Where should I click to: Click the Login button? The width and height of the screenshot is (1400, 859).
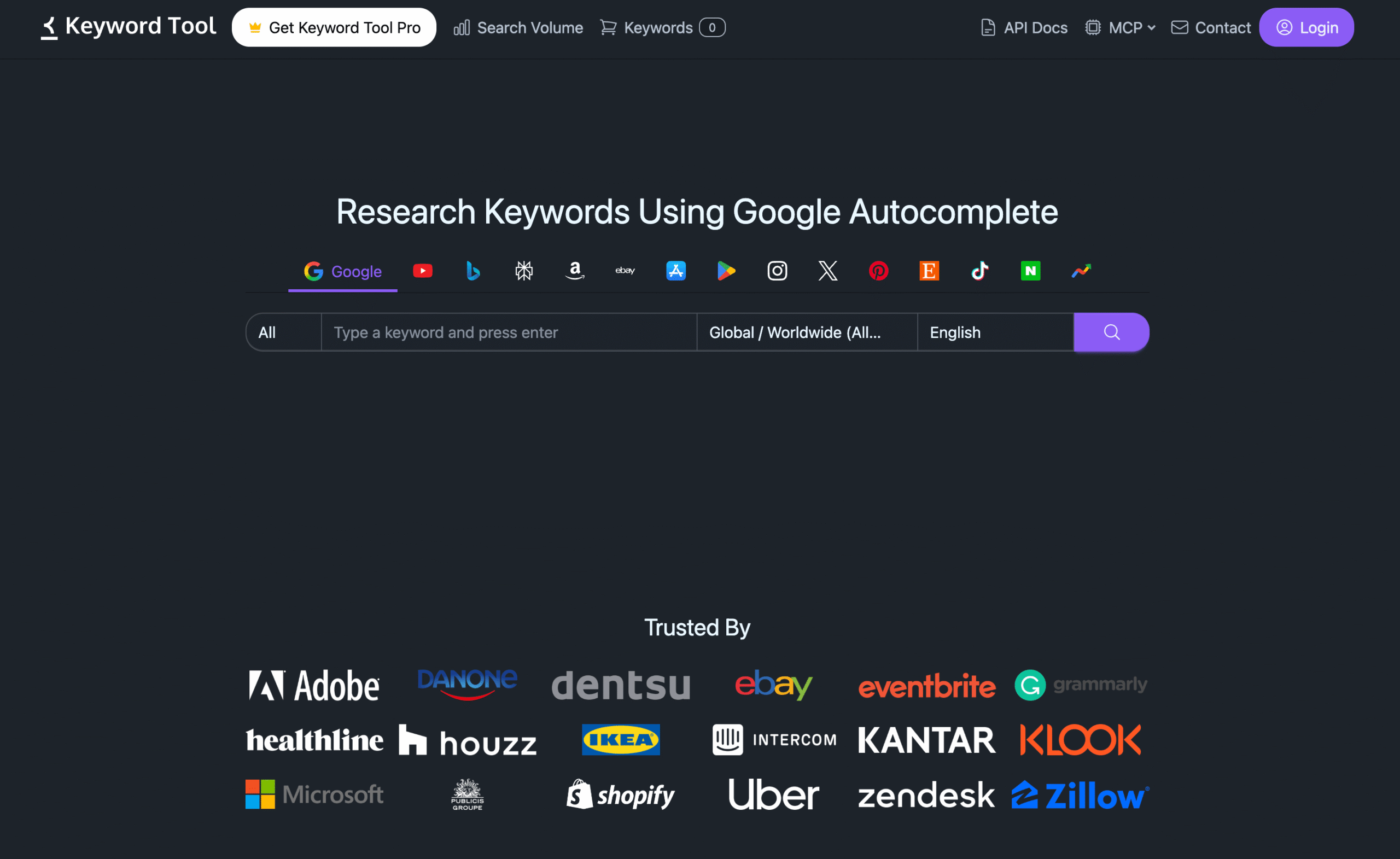coord(1306,27)
